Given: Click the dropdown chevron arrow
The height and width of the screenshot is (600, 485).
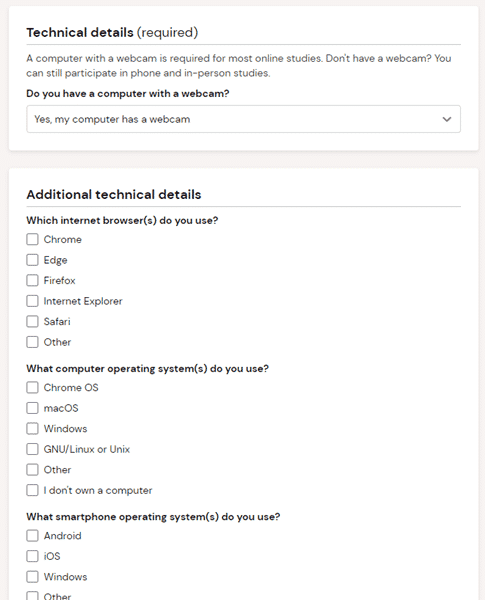Looking at the screenshot, I should (446, 119).
